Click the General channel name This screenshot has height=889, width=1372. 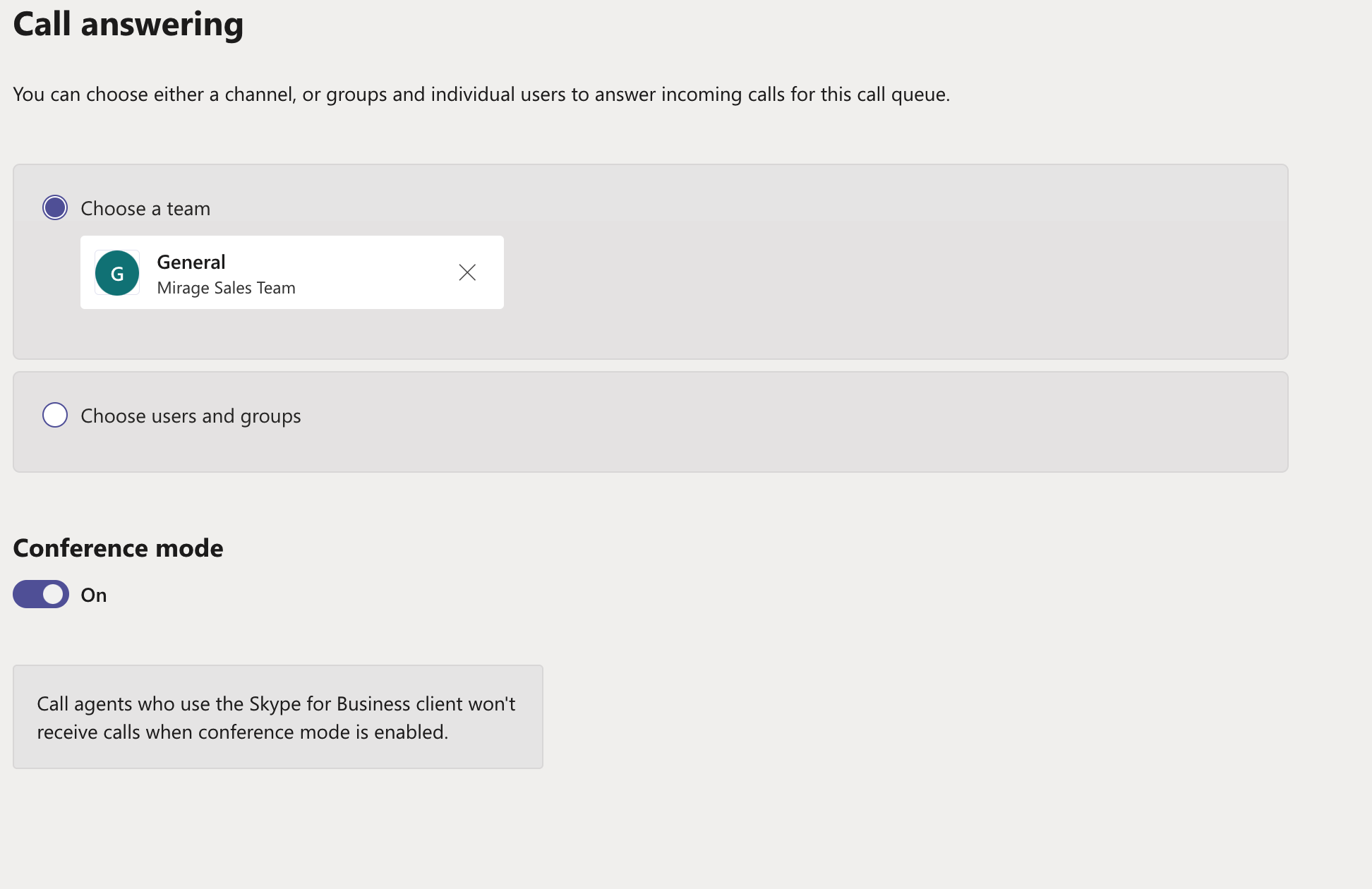pyautogui.click(x=191, y=262)
